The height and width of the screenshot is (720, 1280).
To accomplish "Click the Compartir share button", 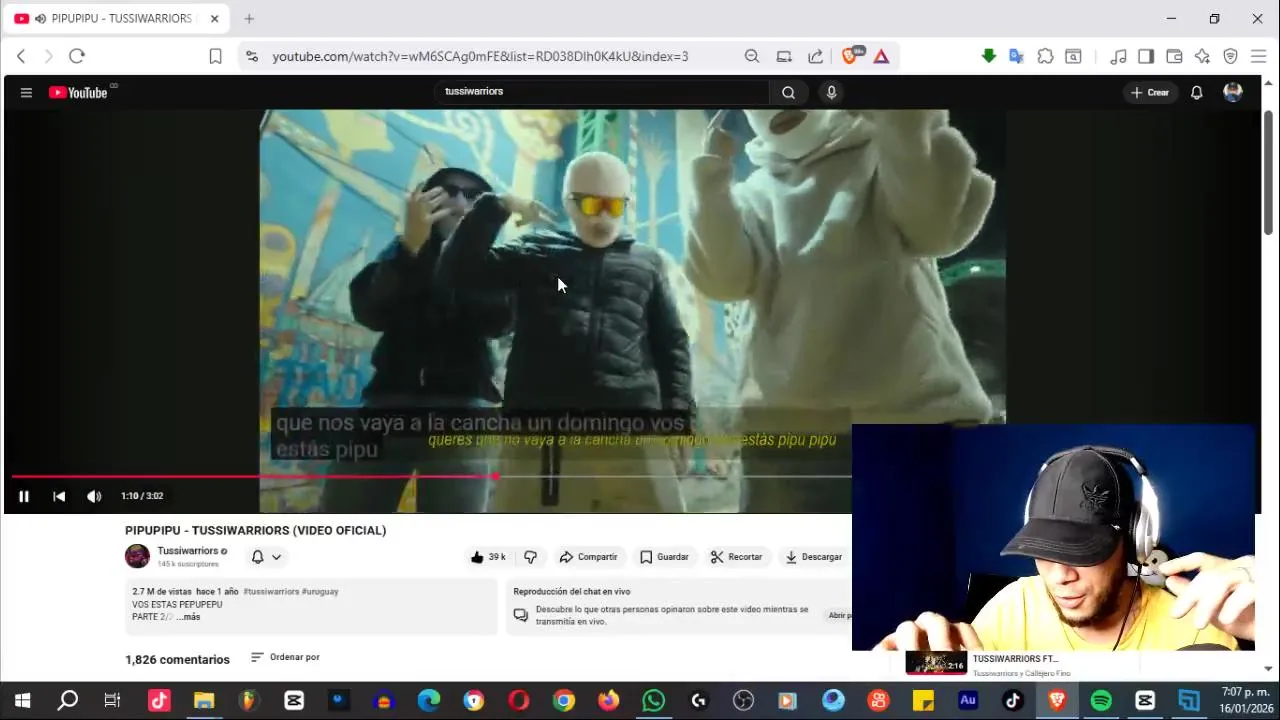I will click(x=588, y=557).
